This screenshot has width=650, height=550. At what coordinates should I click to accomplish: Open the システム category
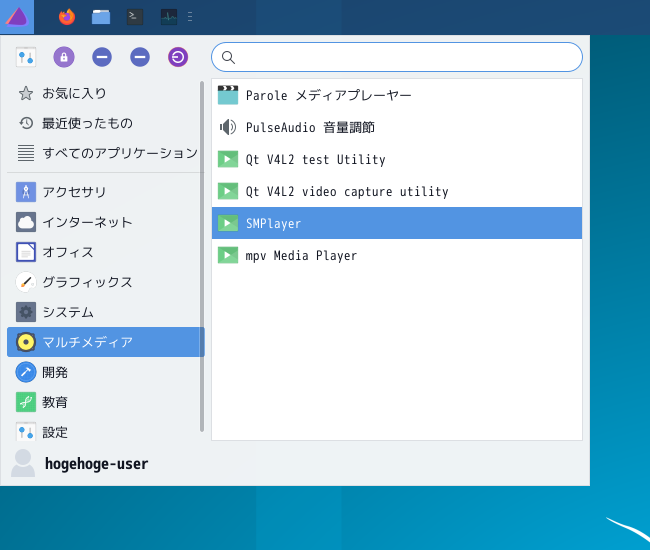coord(104,312)
